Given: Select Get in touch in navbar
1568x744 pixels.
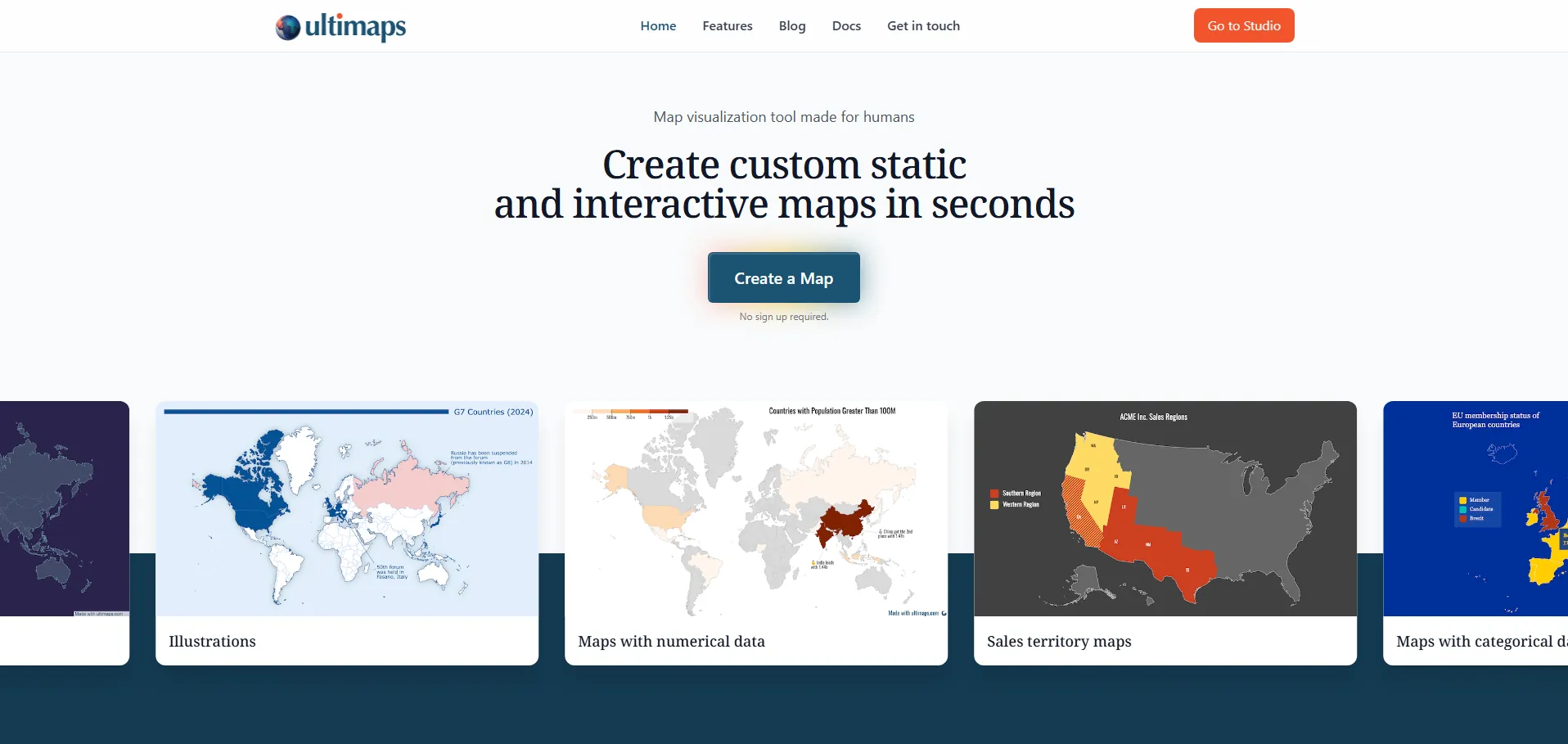Looking at the screenshot, I should (923, 26).
